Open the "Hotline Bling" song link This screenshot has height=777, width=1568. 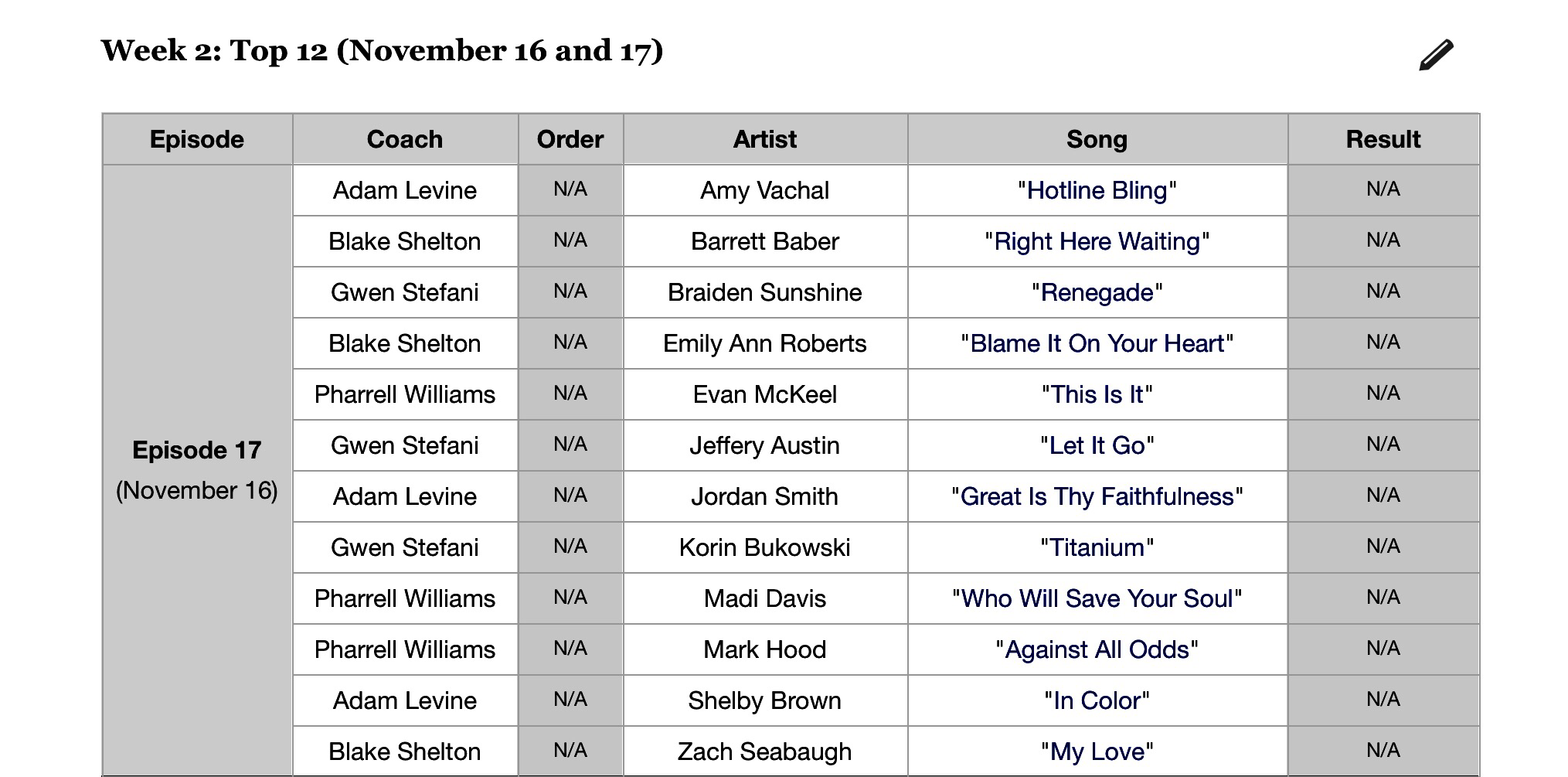(x=1097, y=191)
